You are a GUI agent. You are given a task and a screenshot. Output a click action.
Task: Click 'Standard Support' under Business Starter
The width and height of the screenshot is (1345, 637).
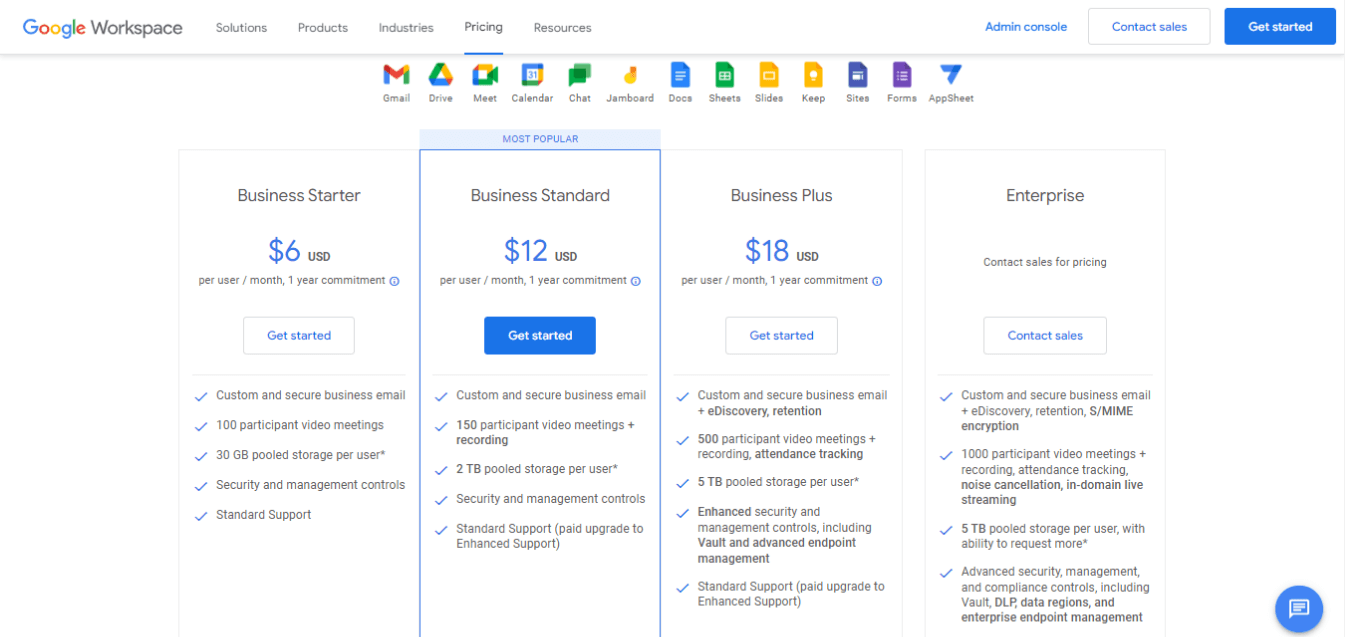coord(264,515)
